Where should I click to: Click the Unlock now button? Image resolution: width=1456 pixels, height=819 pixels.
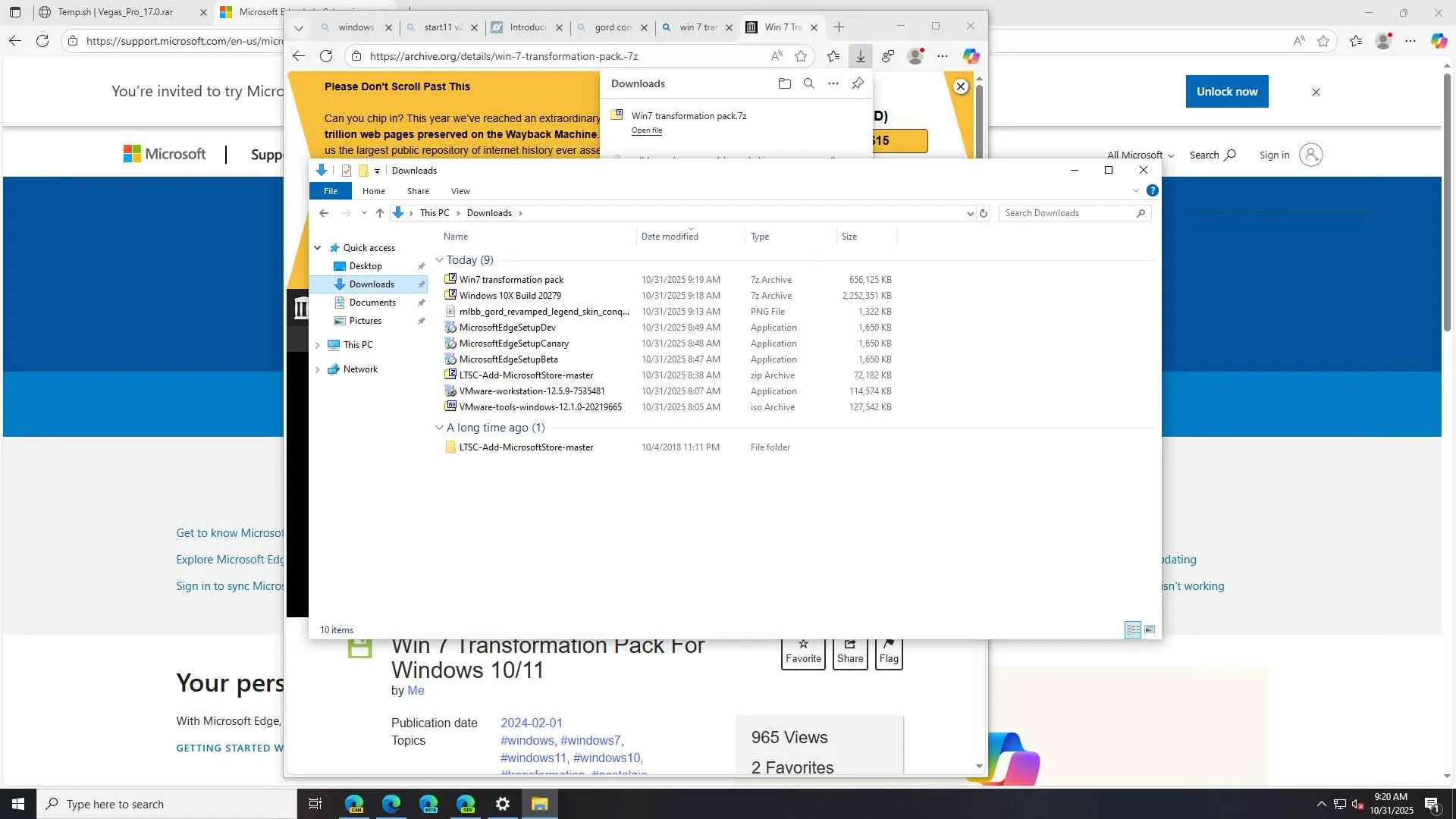[x=1226, y=91]
